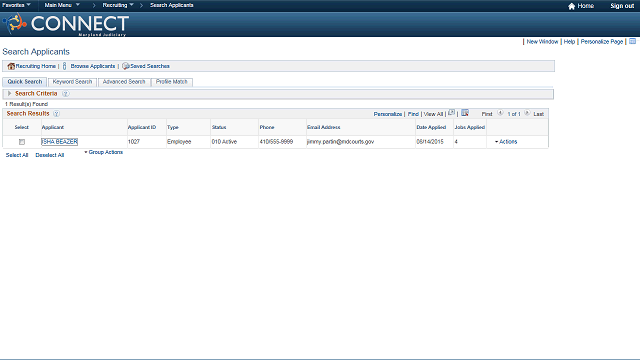
Task: Click the previous row arrow icon
Action: [x=500, y=113]
